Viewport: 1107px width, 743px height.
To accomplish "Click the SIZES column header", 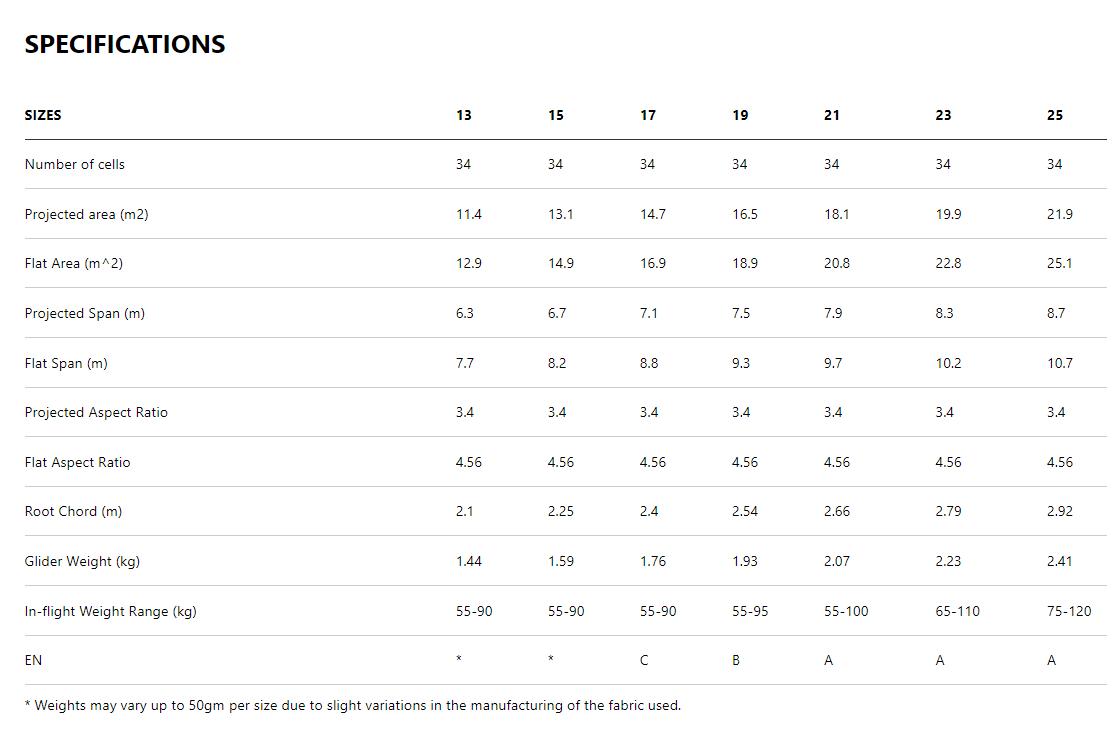I will [43, 115].
